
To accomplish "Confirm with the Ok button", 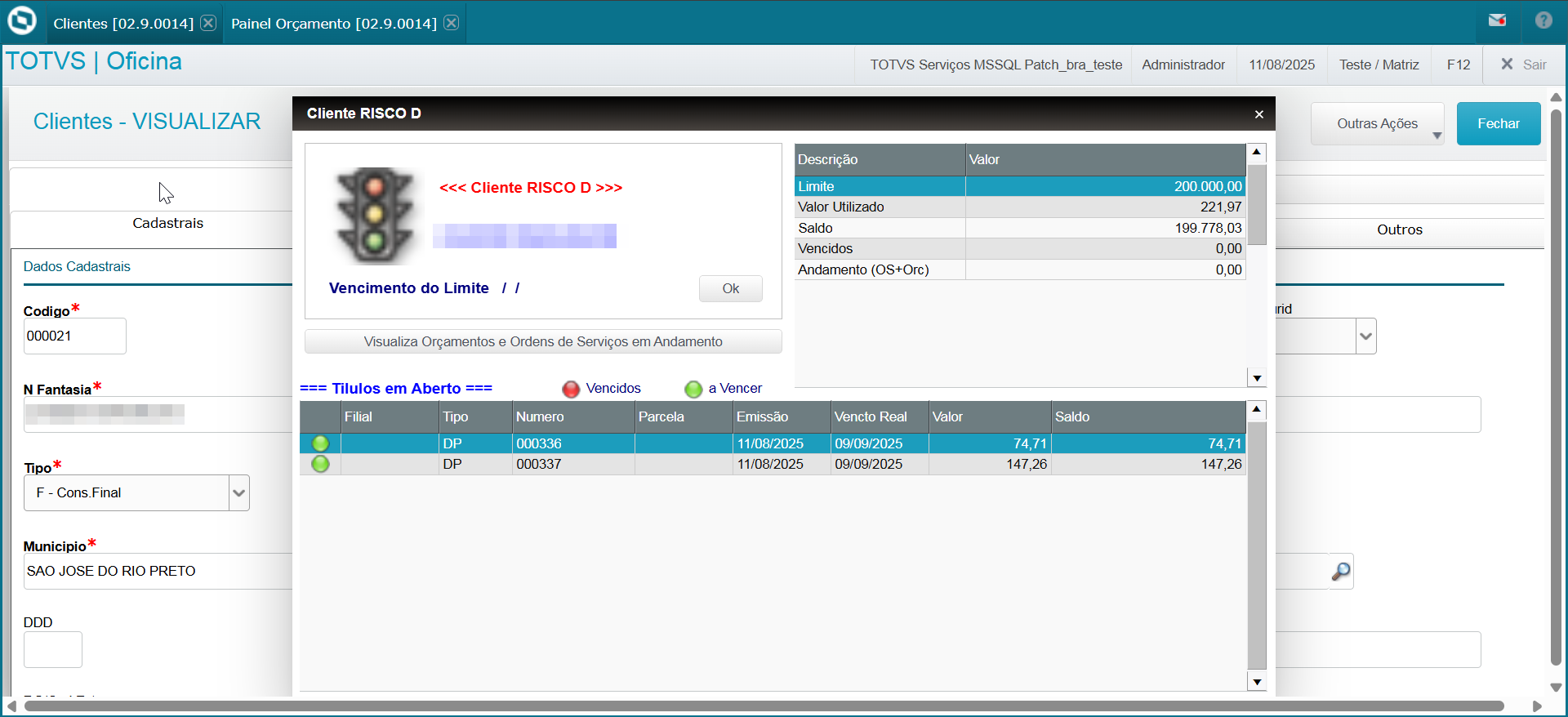I will click(730, 288).
